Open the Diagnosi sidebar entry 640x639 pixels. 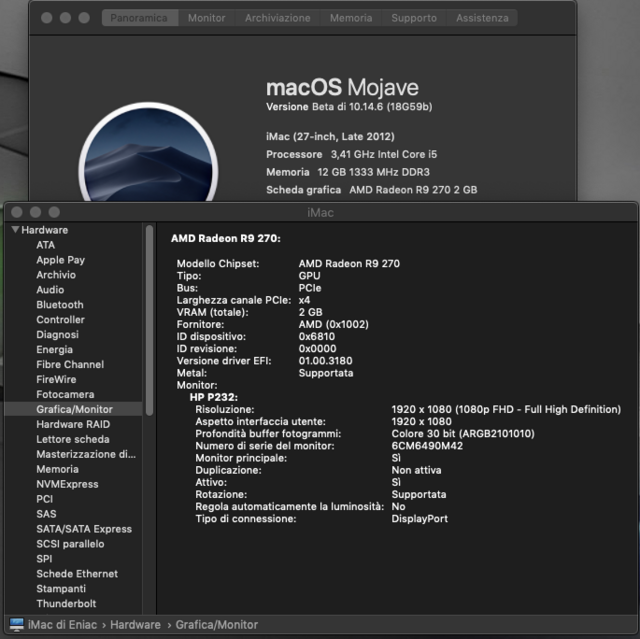[57, 335]
